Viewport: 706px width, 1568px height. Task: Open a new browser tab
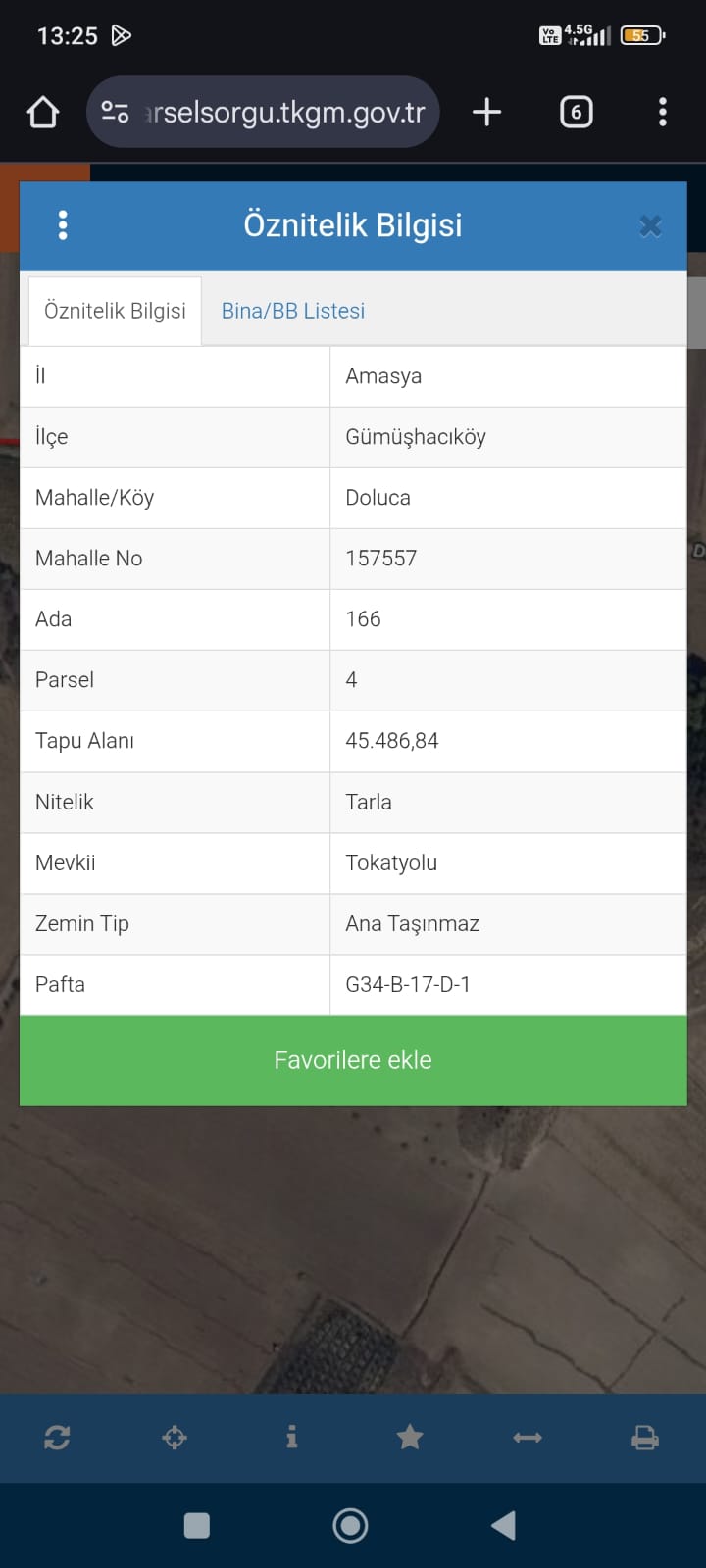tap(486, 113)
